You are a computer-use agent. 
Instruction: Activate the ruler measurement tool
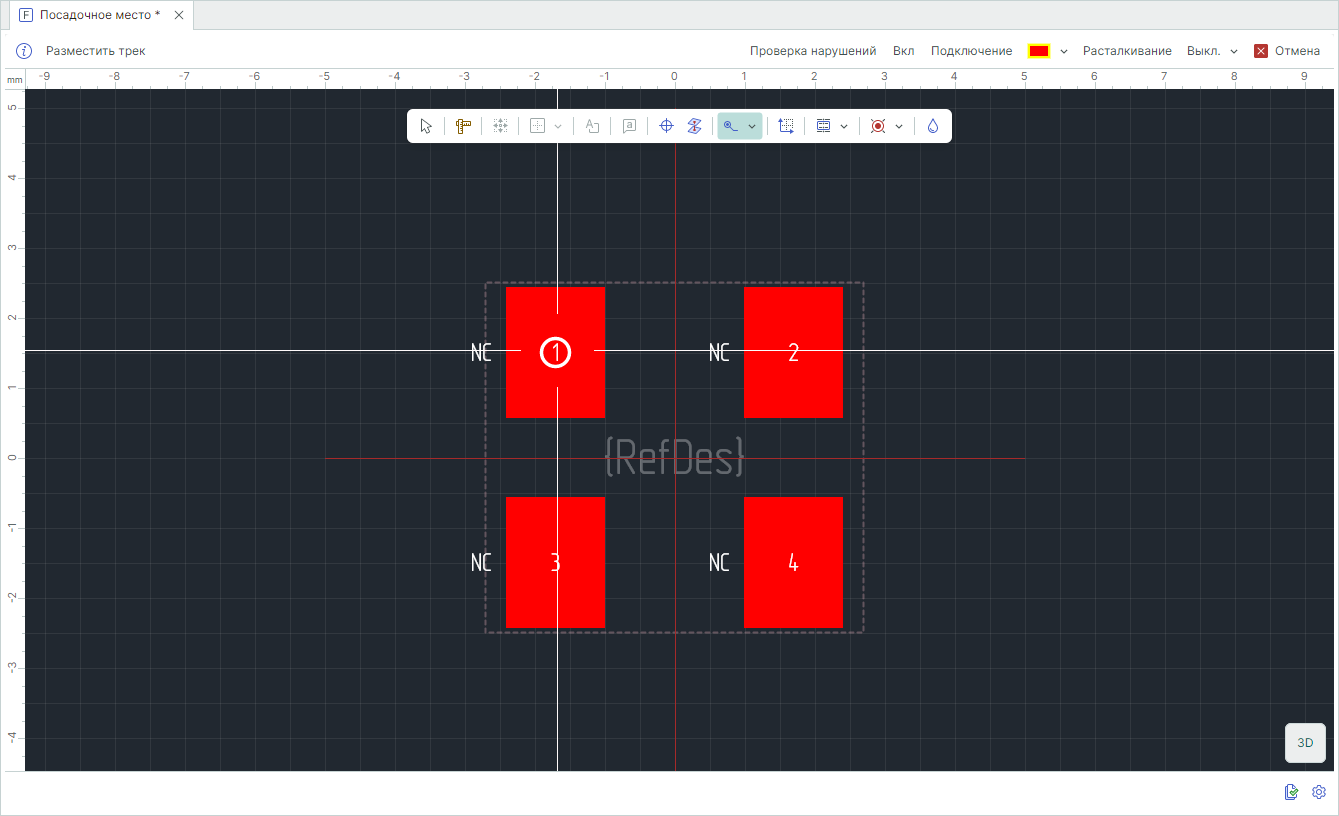463,126
